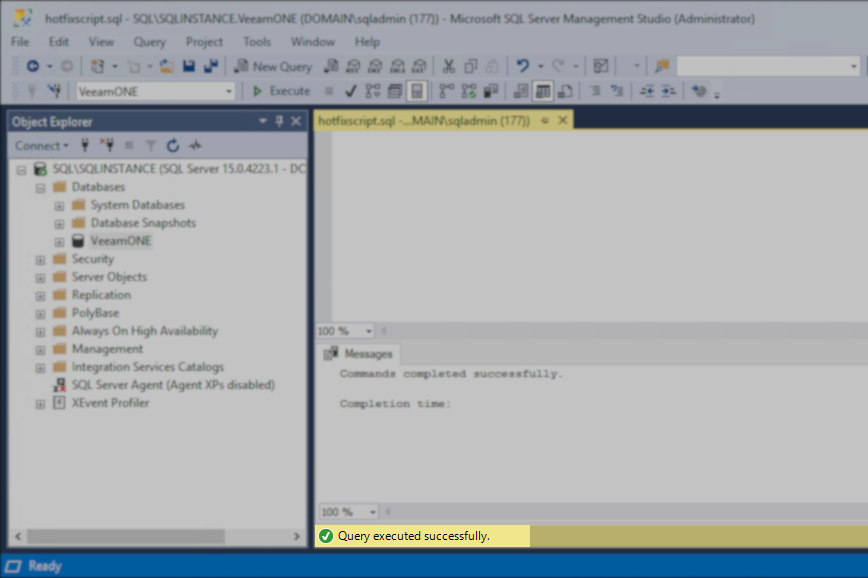The image size is (868, 578).
Task: Close the hotfixscript.sql tab
Action: [563, 120]
